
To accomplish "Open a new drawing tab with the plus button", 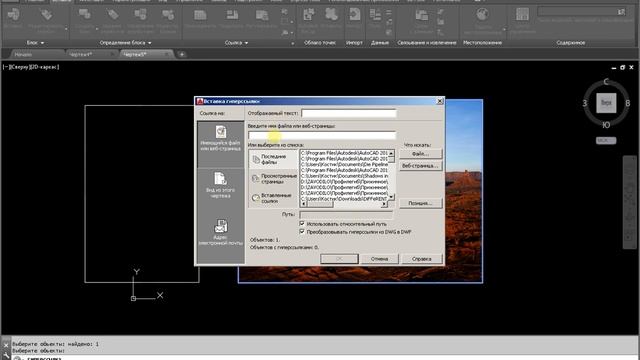I will click(x=182, y=54).
